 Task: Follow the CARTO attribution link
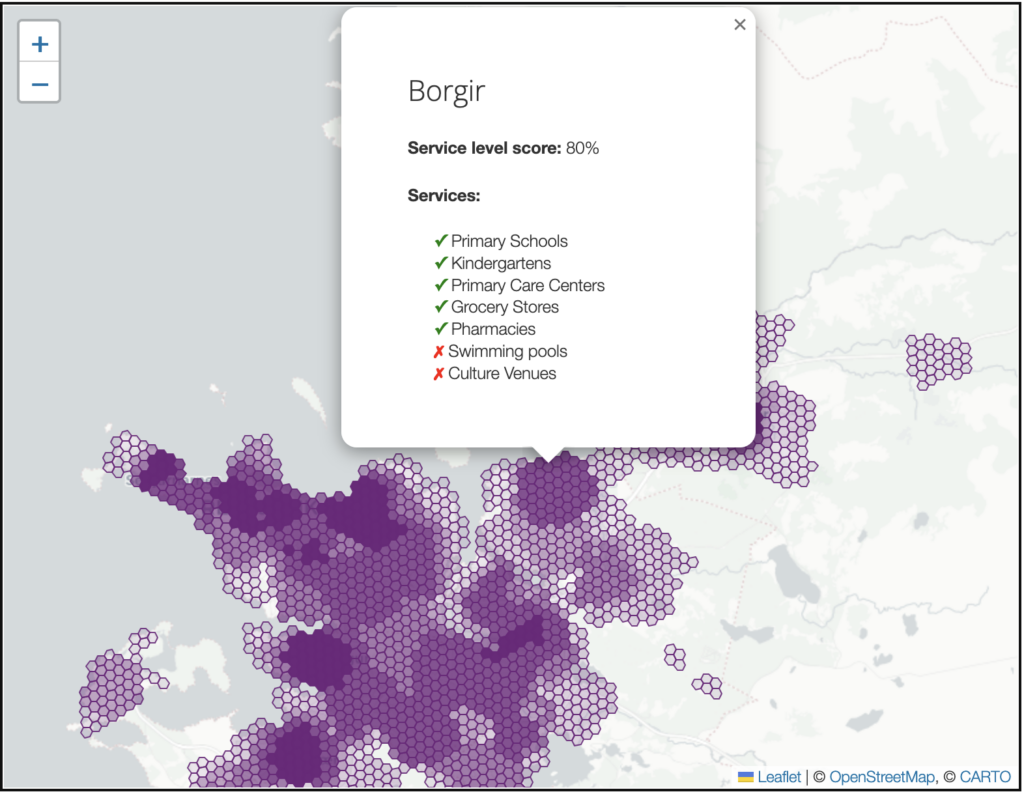(x=986, y=777)
